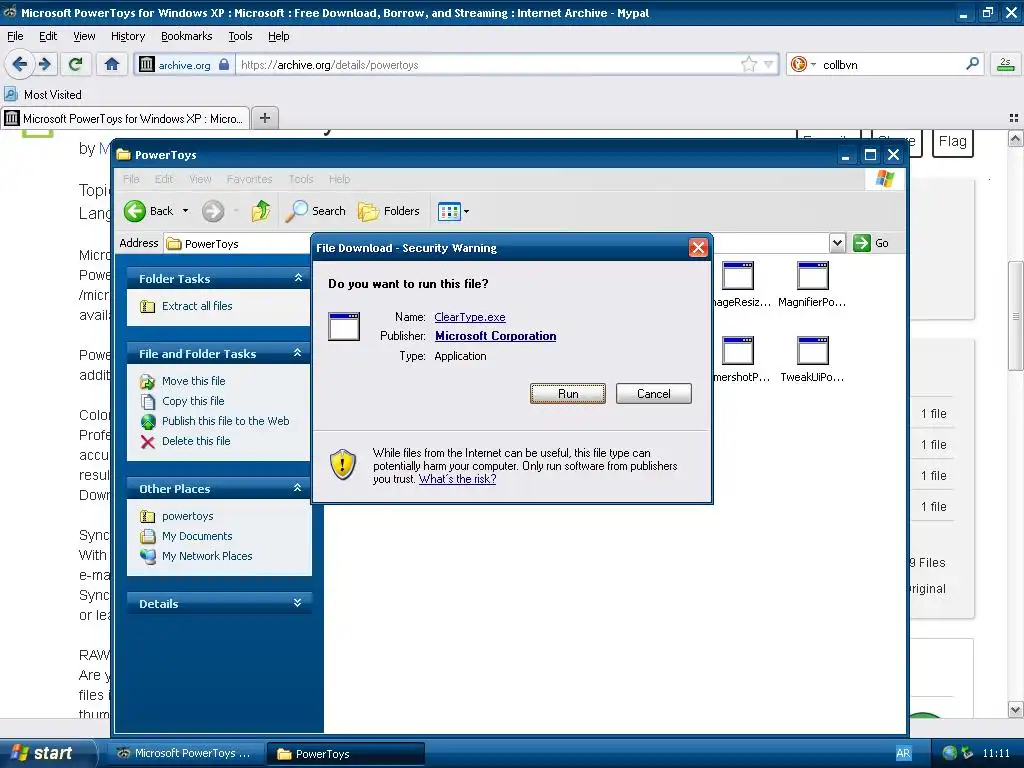Open the Bookmarks menu
Image resolution: width=1024 pixels, height=768 pixels.
pyautogui.click(x=186, y=36)
